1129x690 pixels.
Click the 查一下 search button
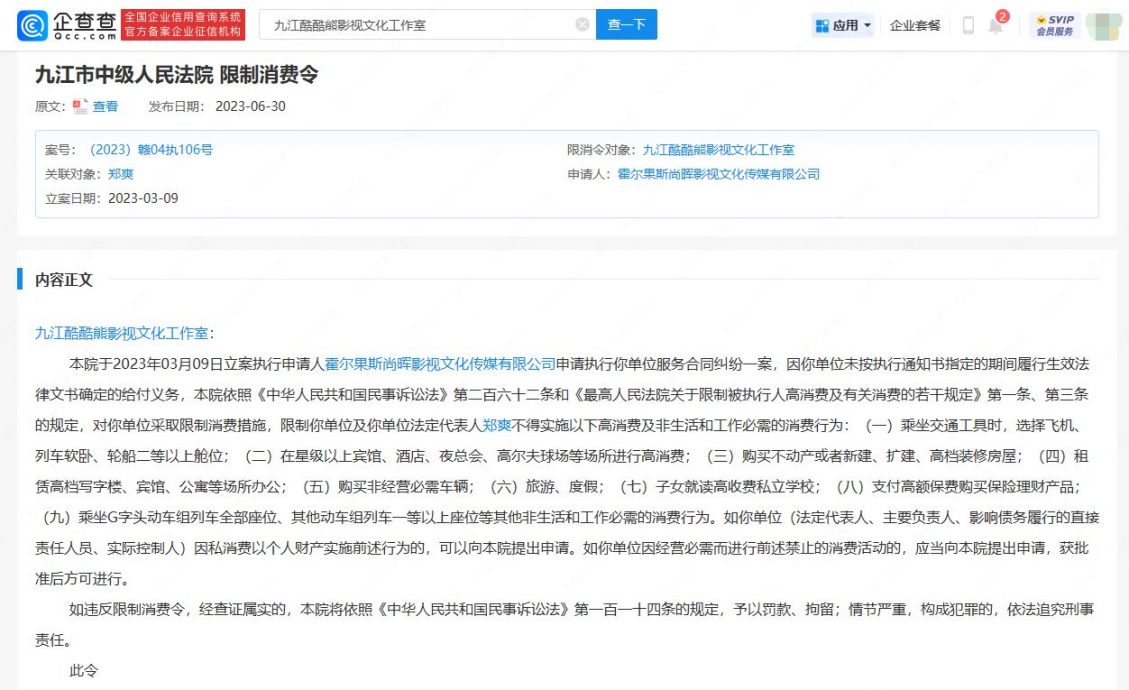626,25
